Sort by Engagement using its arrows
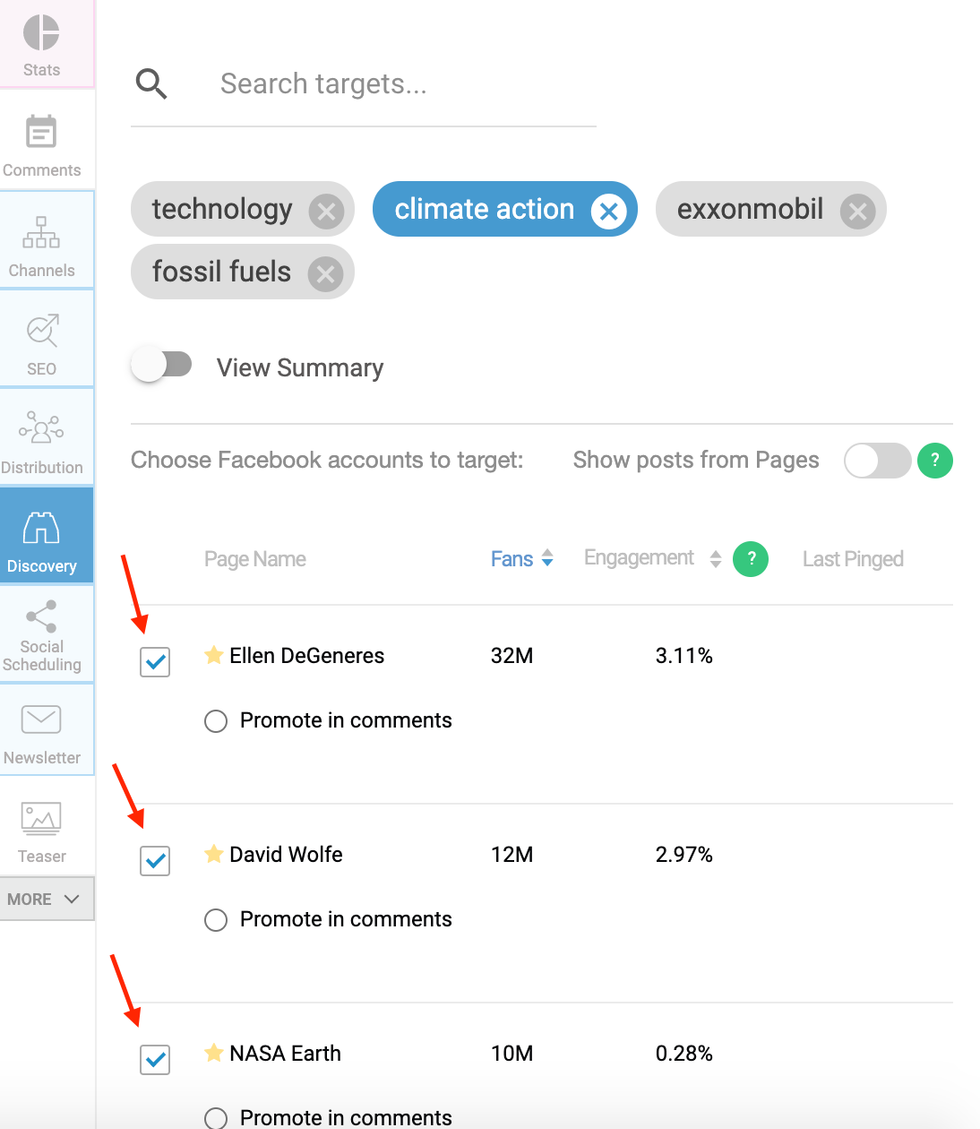The image size is (980, 1129). pyautogui.click(x=715, y=560)
